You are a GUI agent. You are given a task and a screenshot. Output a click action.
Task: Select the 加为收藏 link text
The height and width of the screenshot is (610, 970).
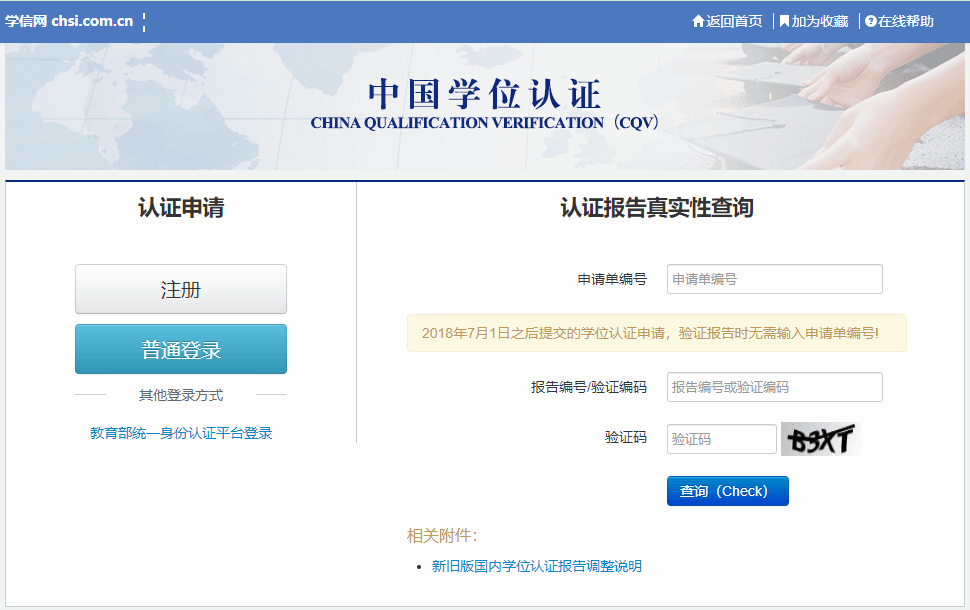pos(820,21)
